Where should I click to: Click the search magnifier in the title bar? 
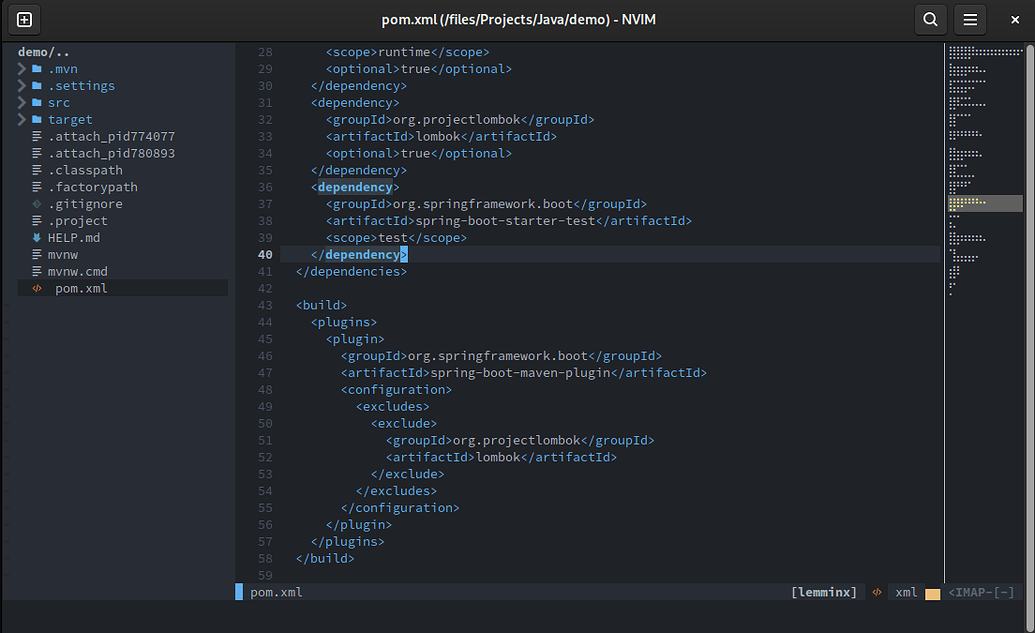click(x=929, y=19)
